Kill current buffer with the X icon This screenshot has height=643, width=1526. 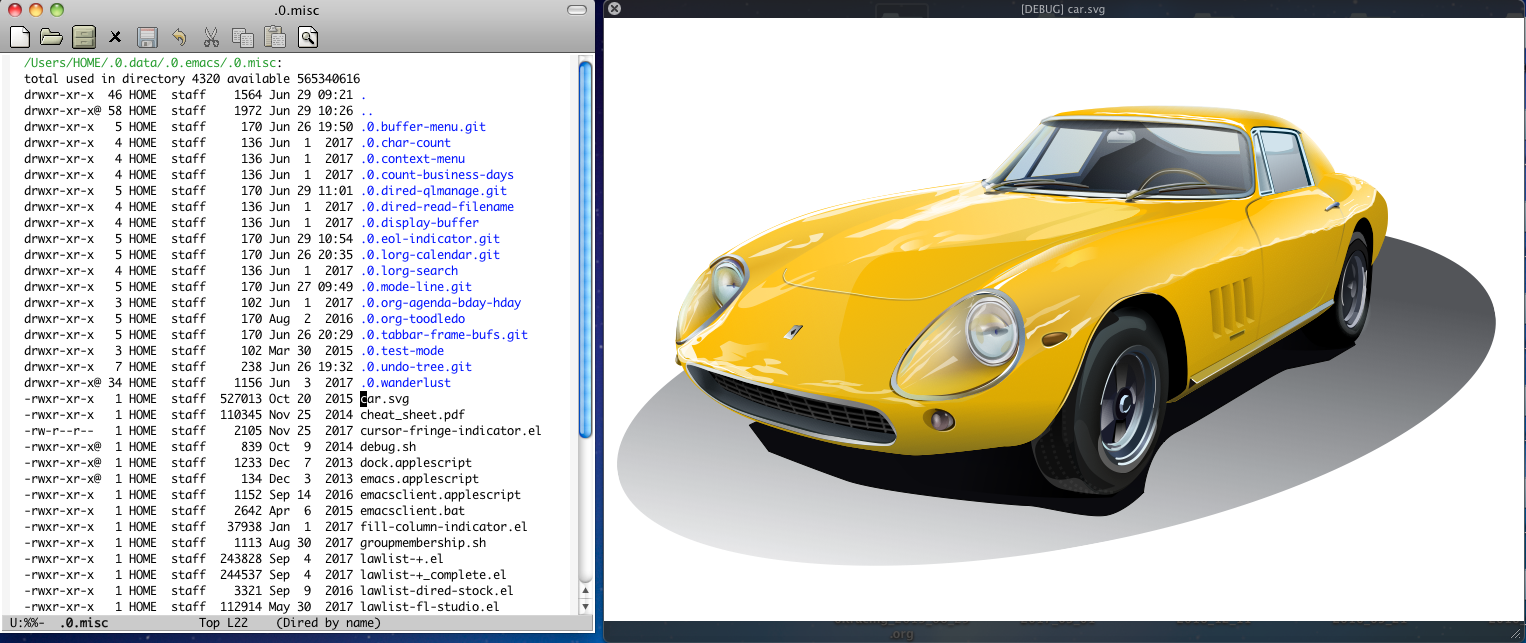click(x=115, y=38)
